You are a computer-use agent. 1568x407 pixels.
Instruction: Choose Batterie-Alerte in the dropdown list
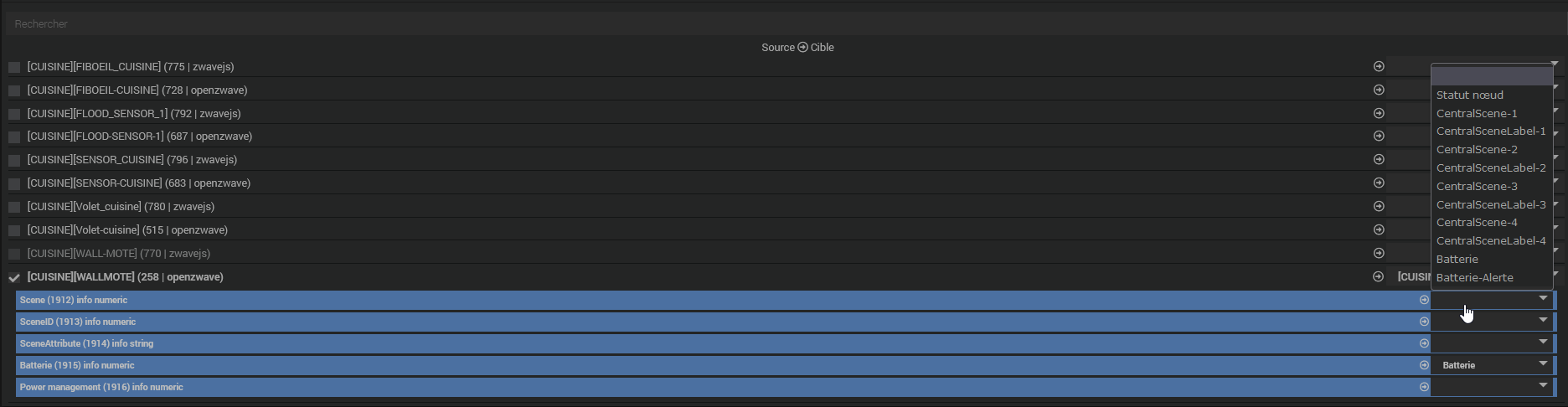coord(1474,277)
